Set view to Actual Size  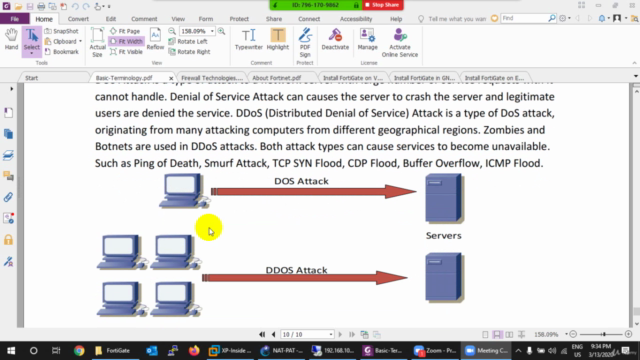(x=97, y=42)
